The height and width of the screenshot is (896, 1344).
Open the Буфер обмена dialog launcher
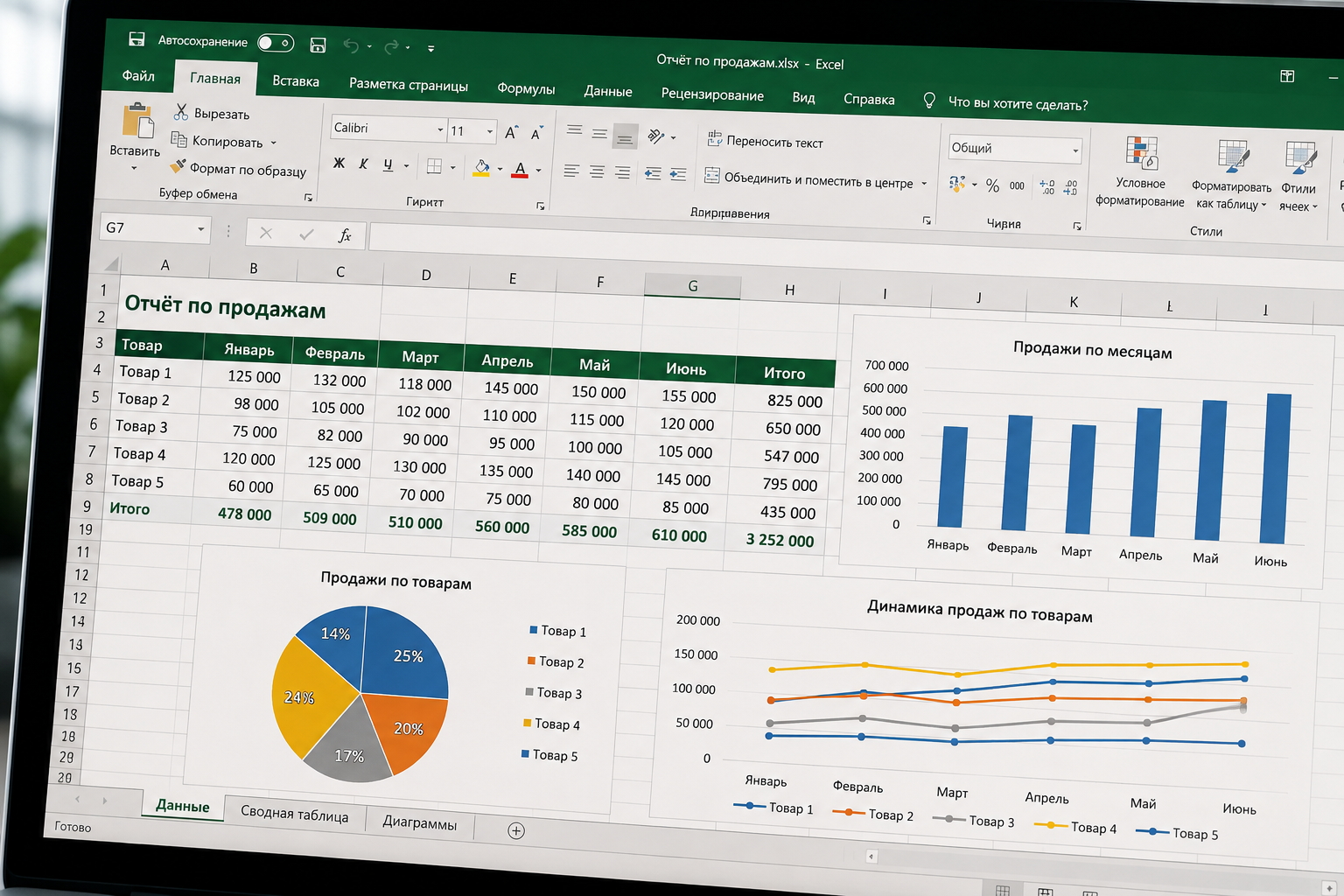coord(308,198)
